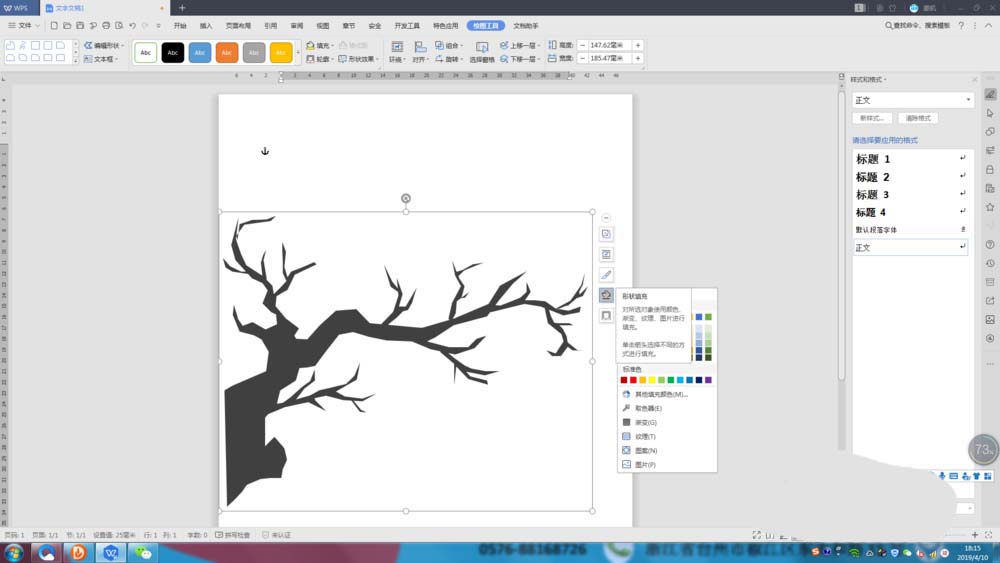Click the shape outline pen floating icon
The width and height of the screenshot is (1000, 563).
click(606, 275)
